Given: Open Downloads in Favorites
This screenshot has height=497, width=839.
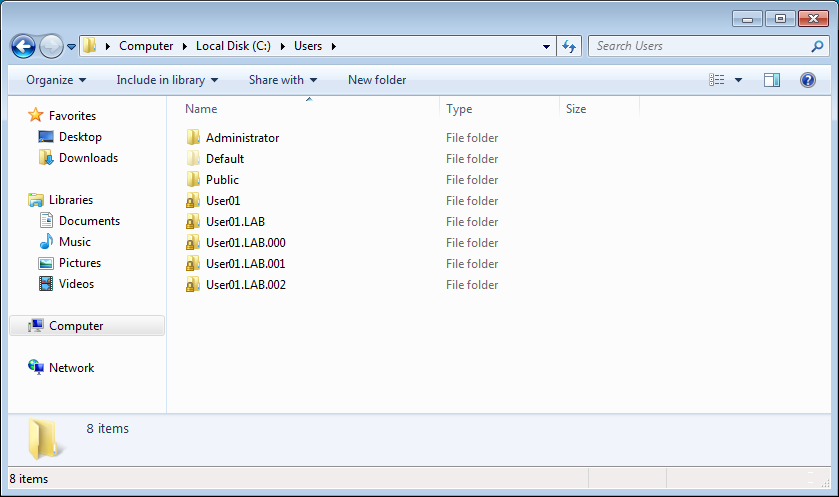Looking at the screenshot, I should (88, 158).
